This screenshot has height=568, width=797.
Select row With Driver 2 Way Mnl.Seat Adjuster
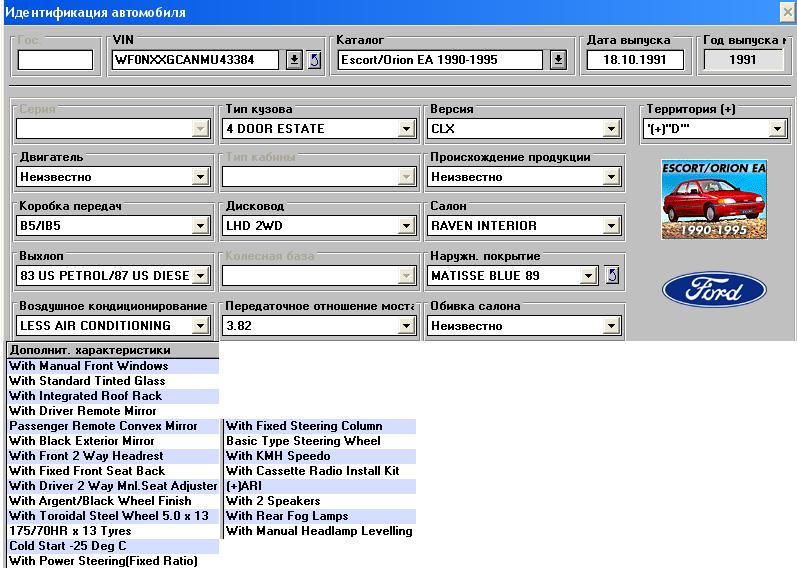tap(113, 486)
